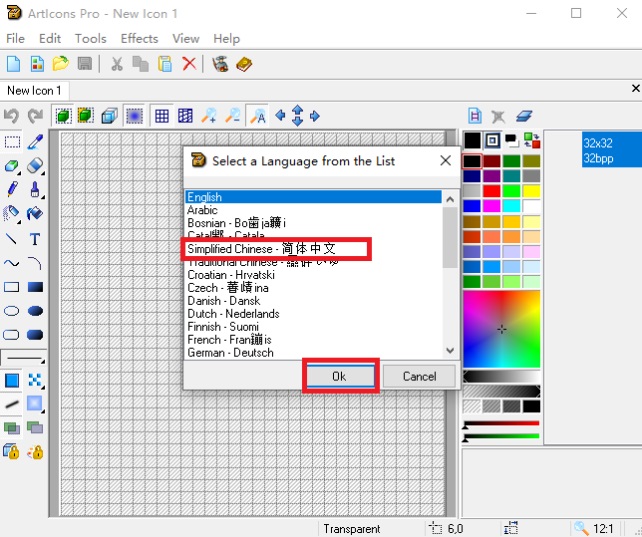642x537 pixels.
Task: Select the Text tool
Action: [x=35, y=239]
